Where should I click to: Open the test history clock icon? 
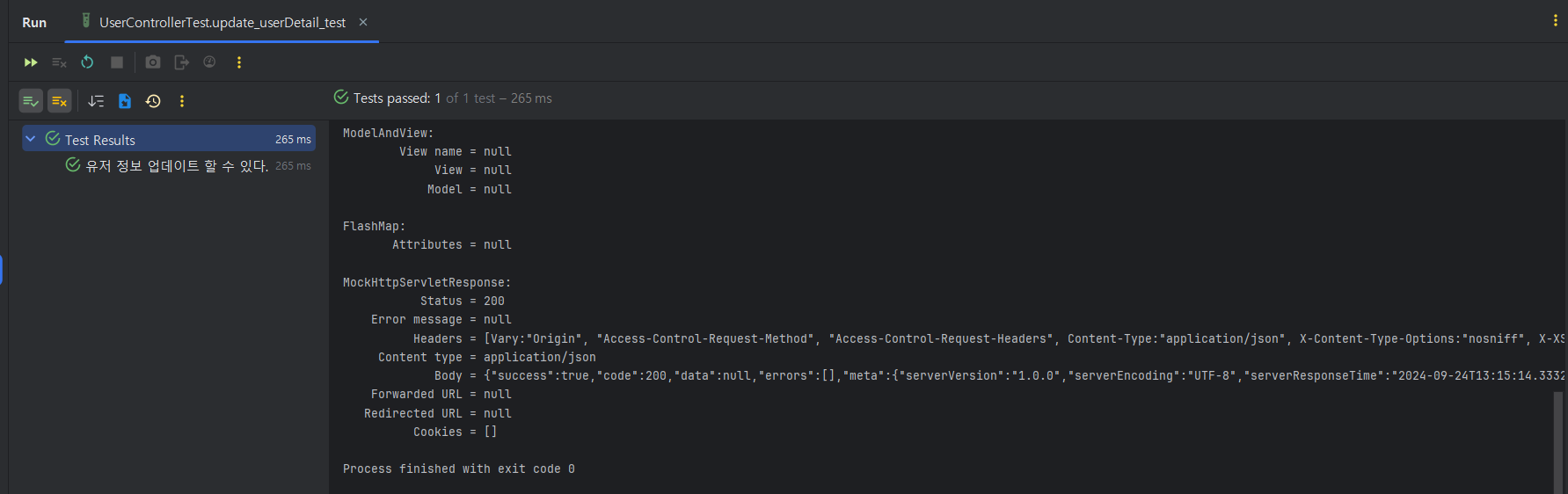153,101
